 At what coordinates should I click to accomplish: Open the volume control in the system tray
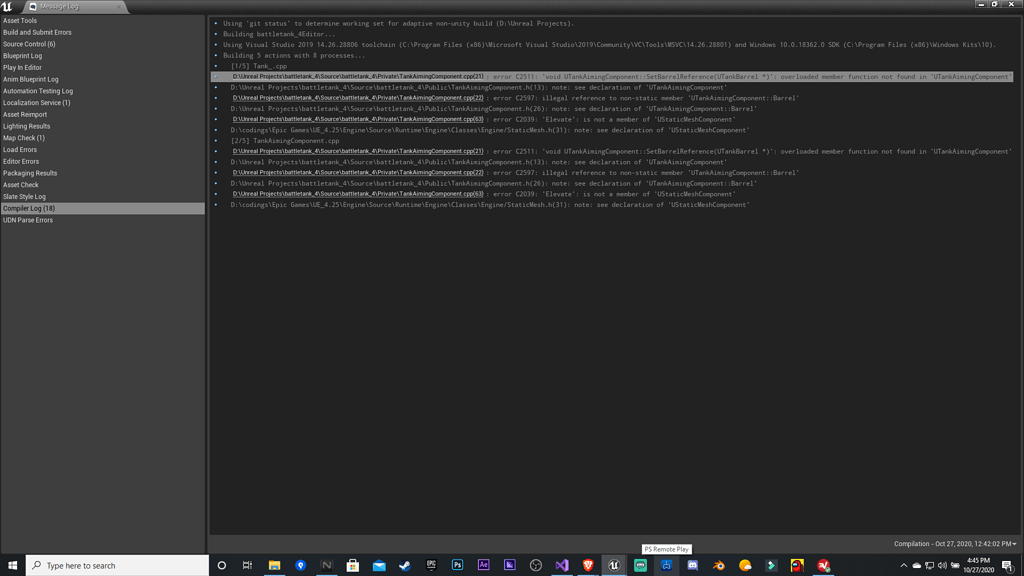point(942,566)
